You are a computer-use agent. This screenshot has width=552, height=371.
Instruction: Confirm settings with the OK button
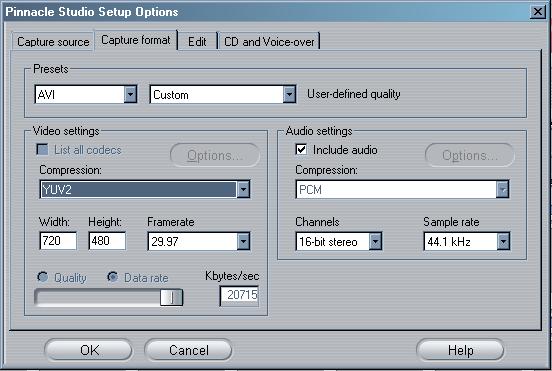coord(88,350)
